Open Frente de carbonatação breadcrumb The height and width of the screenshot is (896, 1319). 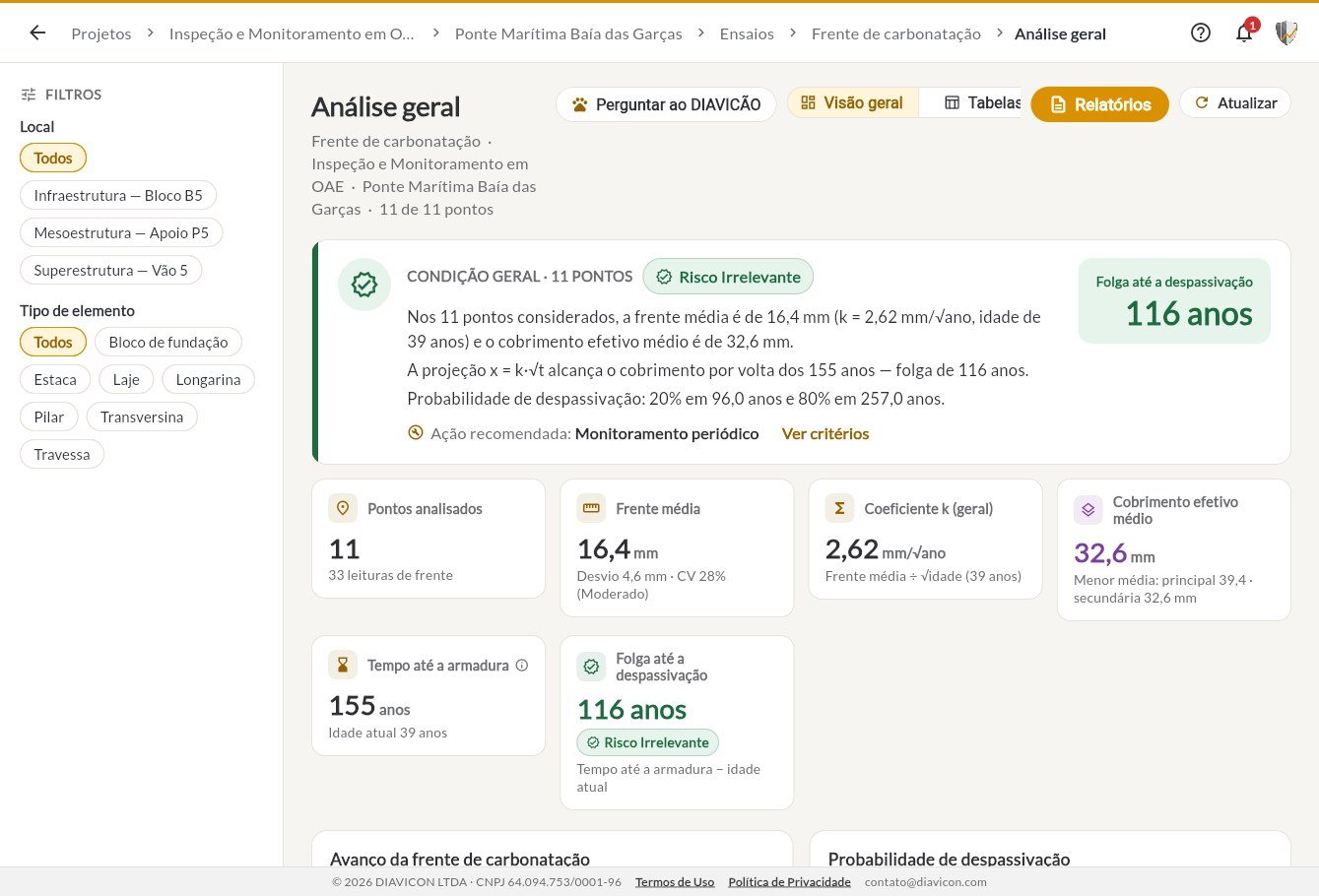[896, 33]
